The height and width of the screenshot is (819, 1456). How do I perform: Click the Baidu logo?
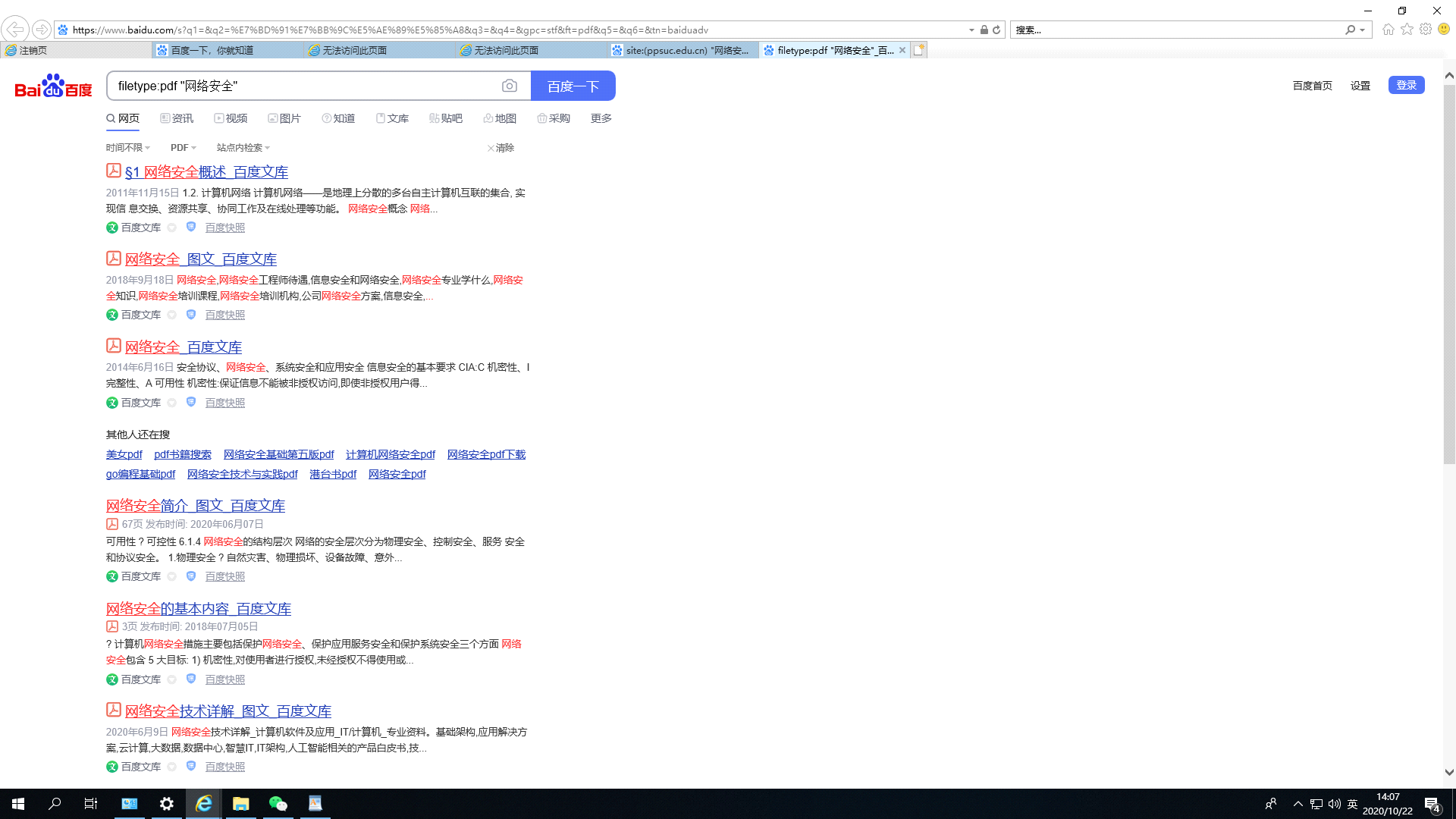pyautogui.click(x=53, y=86)
